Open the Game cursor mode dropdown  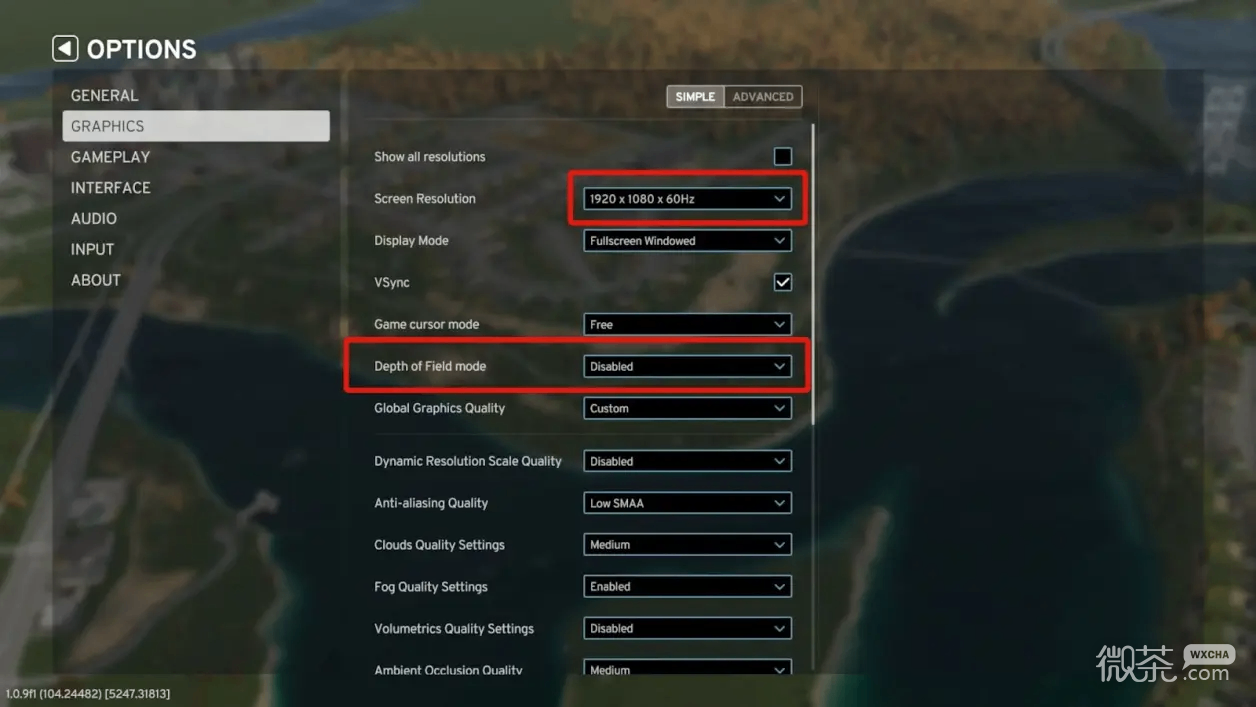click(687, 324)
